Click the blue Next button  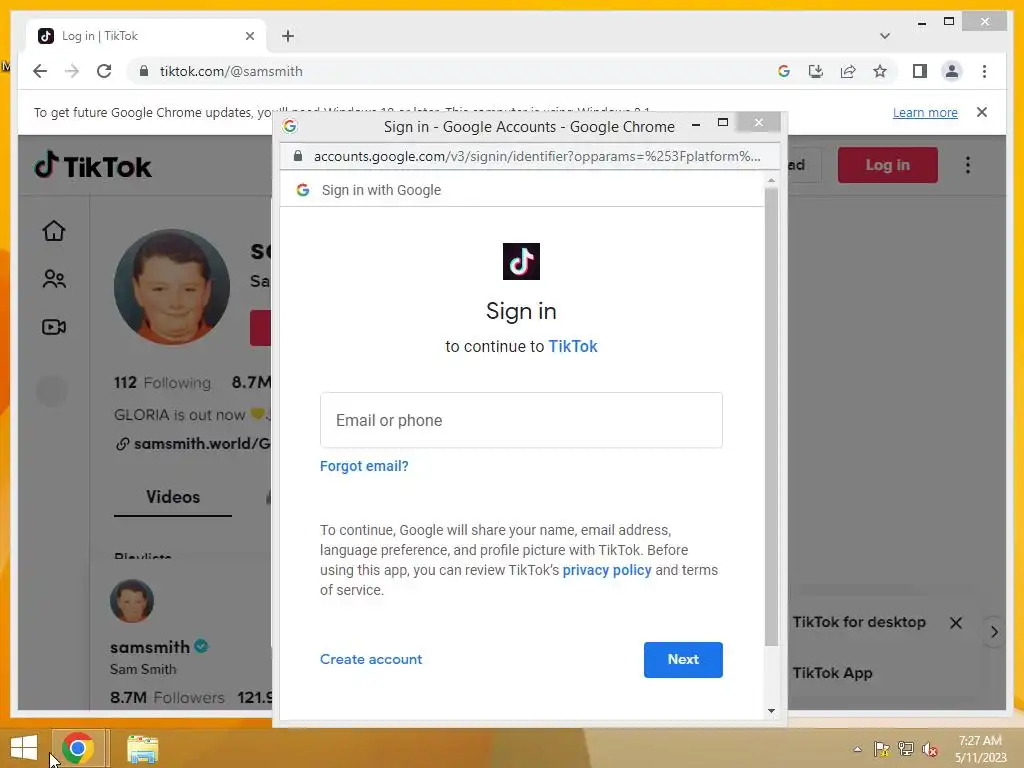click(x=683, y=660)
